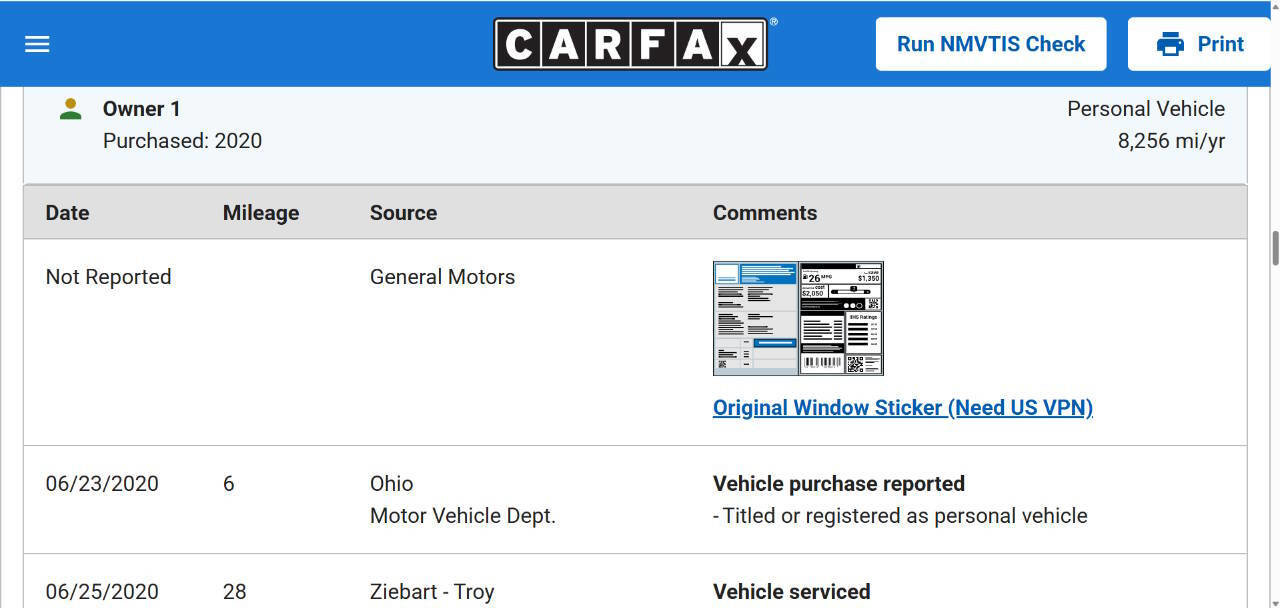Select 'Motor Vehicle Dept.' text

[463, 516]
